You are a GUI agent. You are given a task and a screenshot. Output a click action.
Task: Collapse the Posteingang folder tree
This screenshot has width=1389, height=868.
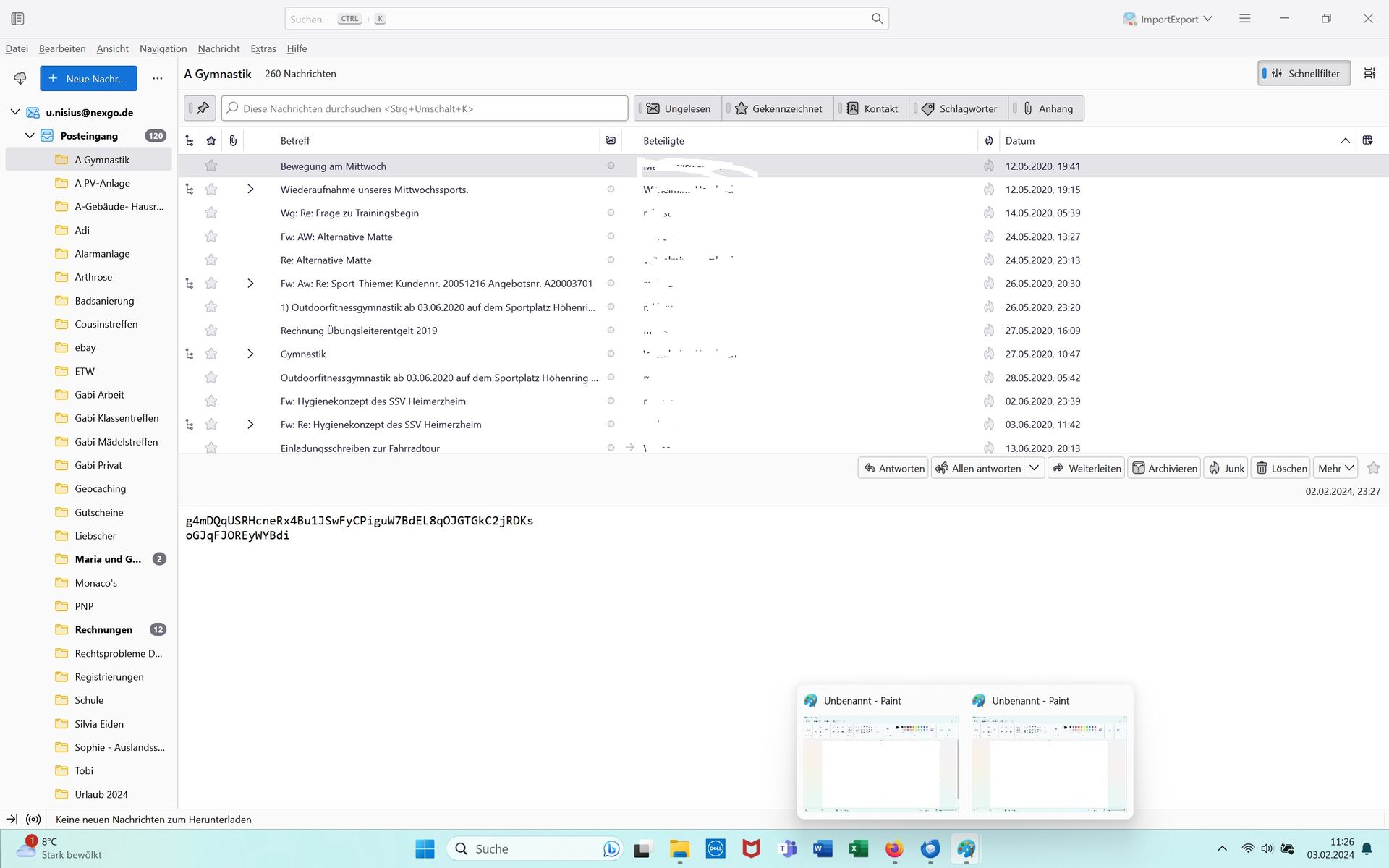pos(30,136)
